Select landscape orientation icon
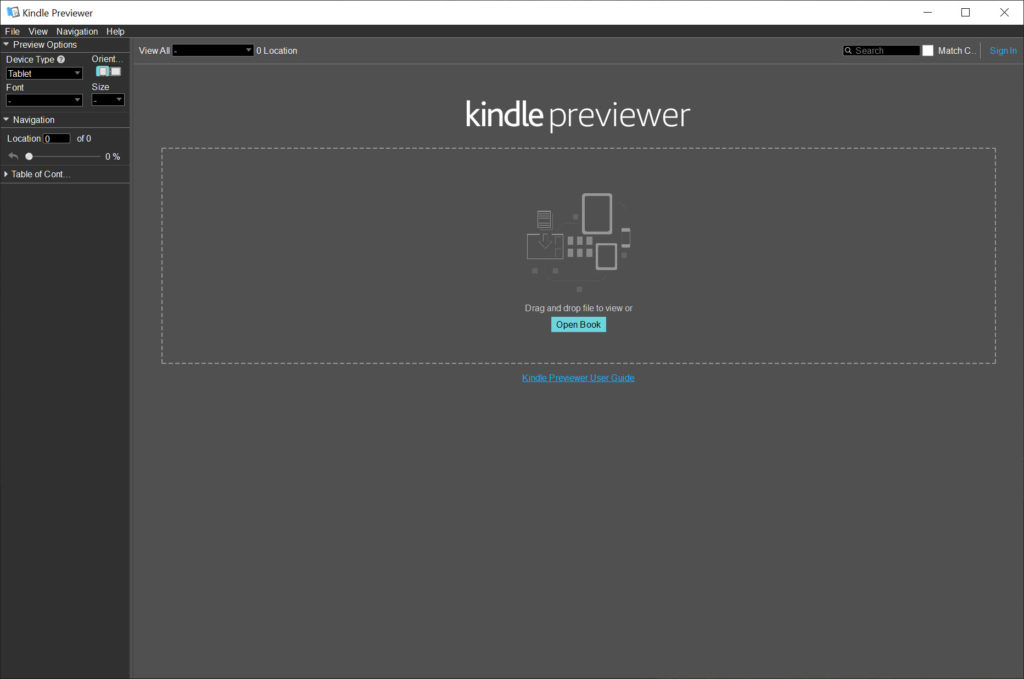This screenshot has width=1024, height=679. click(x=116, y=71)
